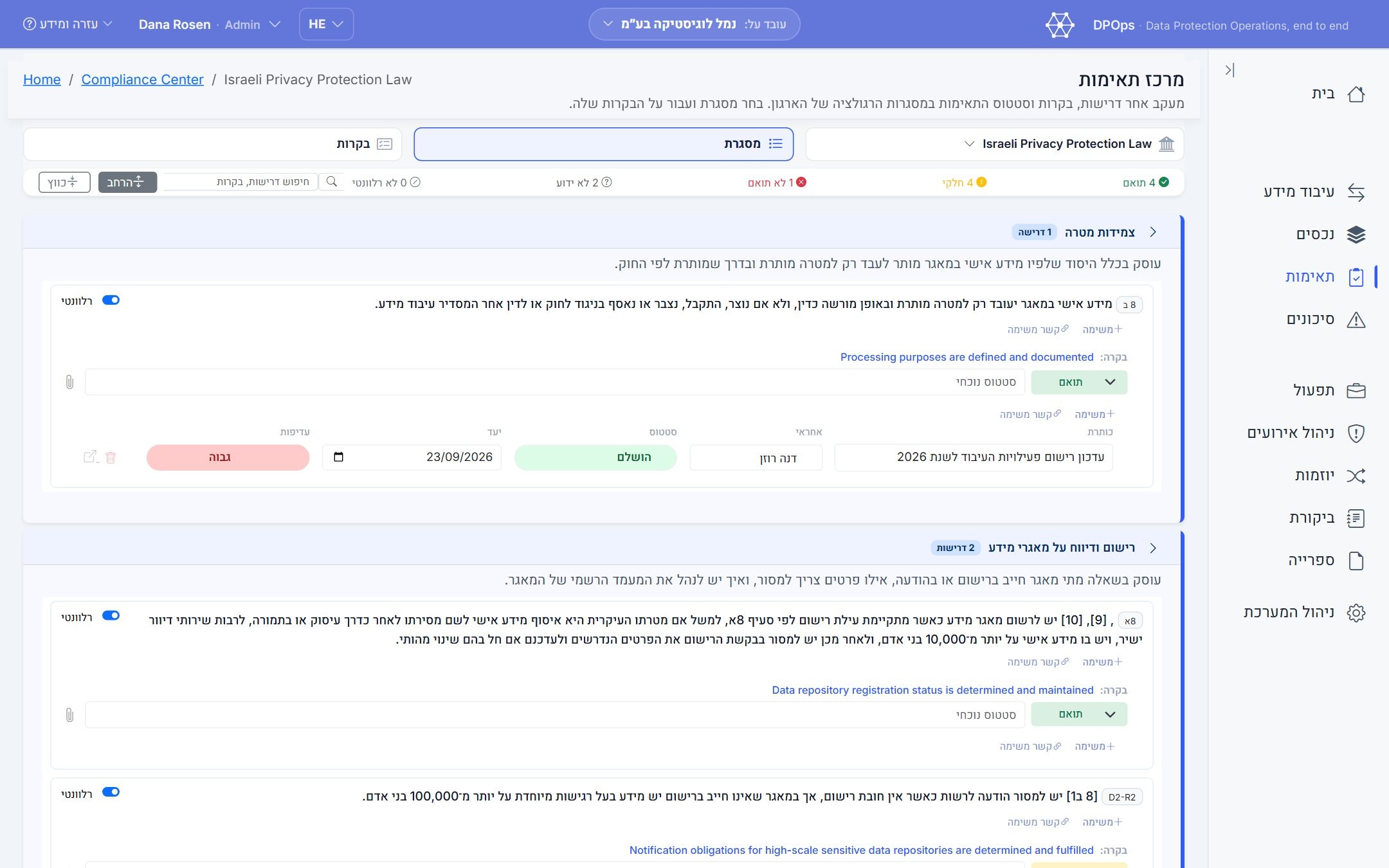Open סיכונים risks warning icon

[1356, 320]
